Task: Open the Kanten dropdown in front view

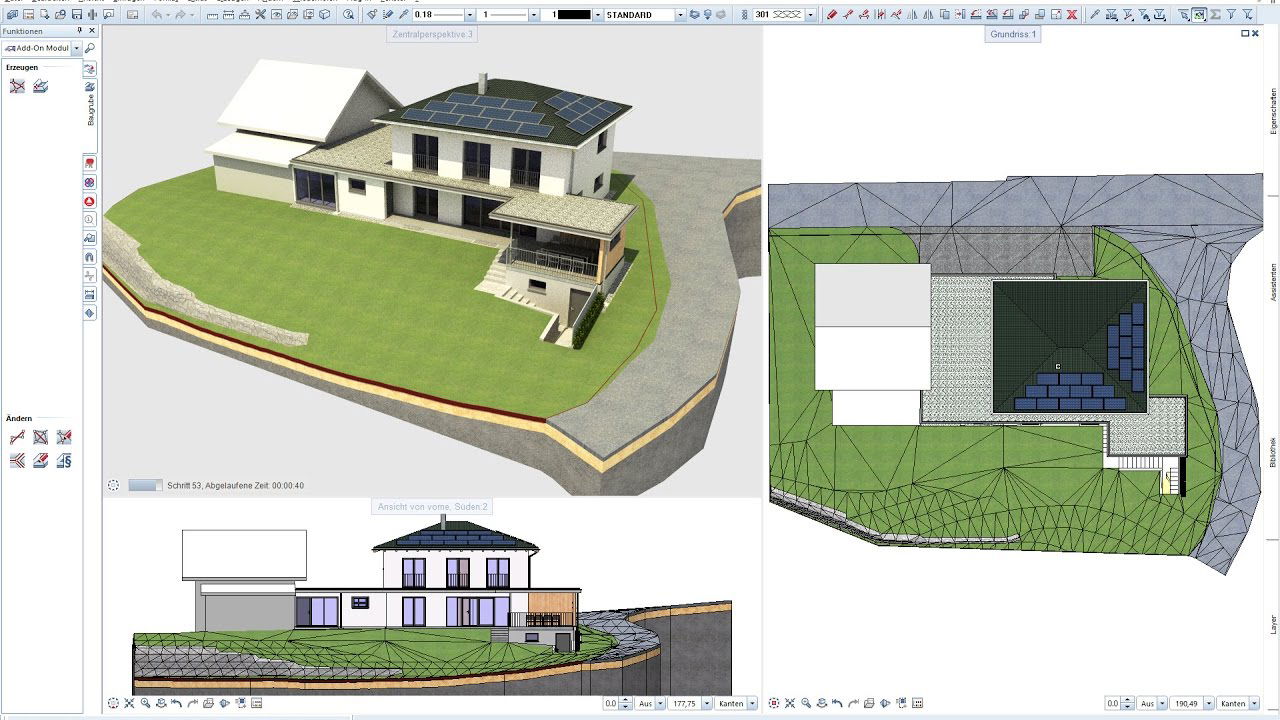Action: tap(752, 704)
